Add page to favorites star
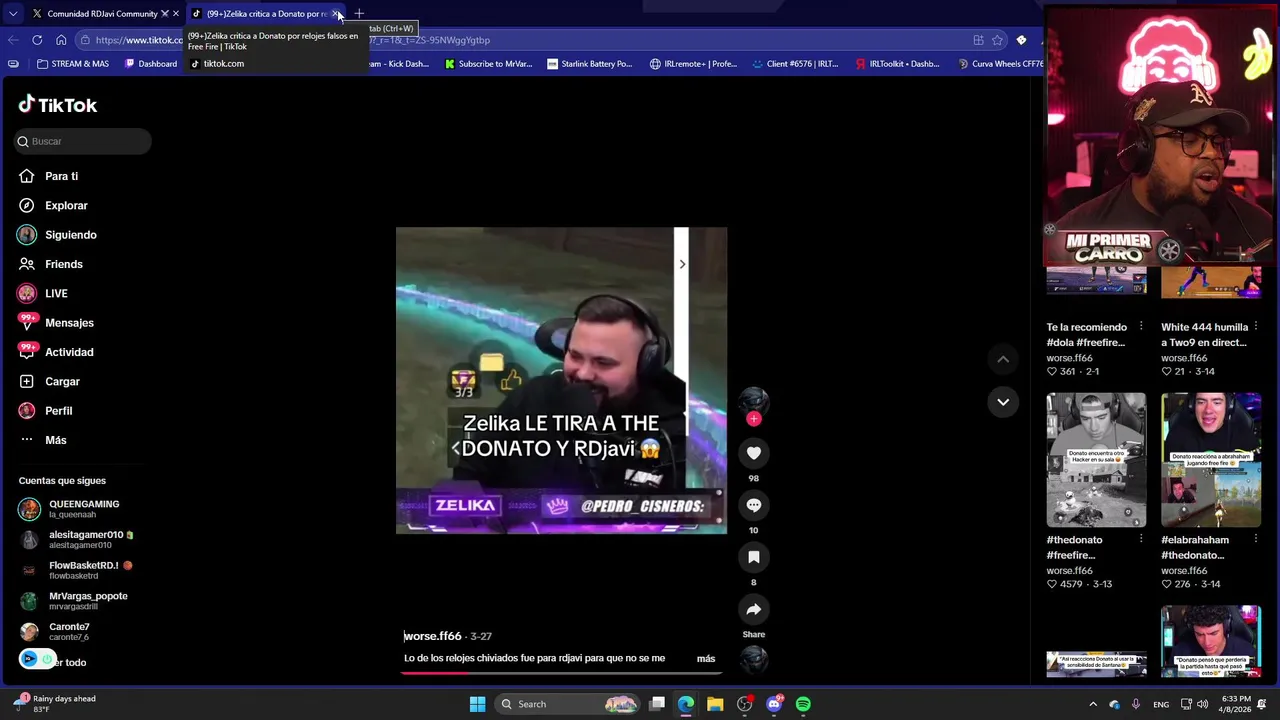Viewport: 1280px width, 720px height. 997,40
